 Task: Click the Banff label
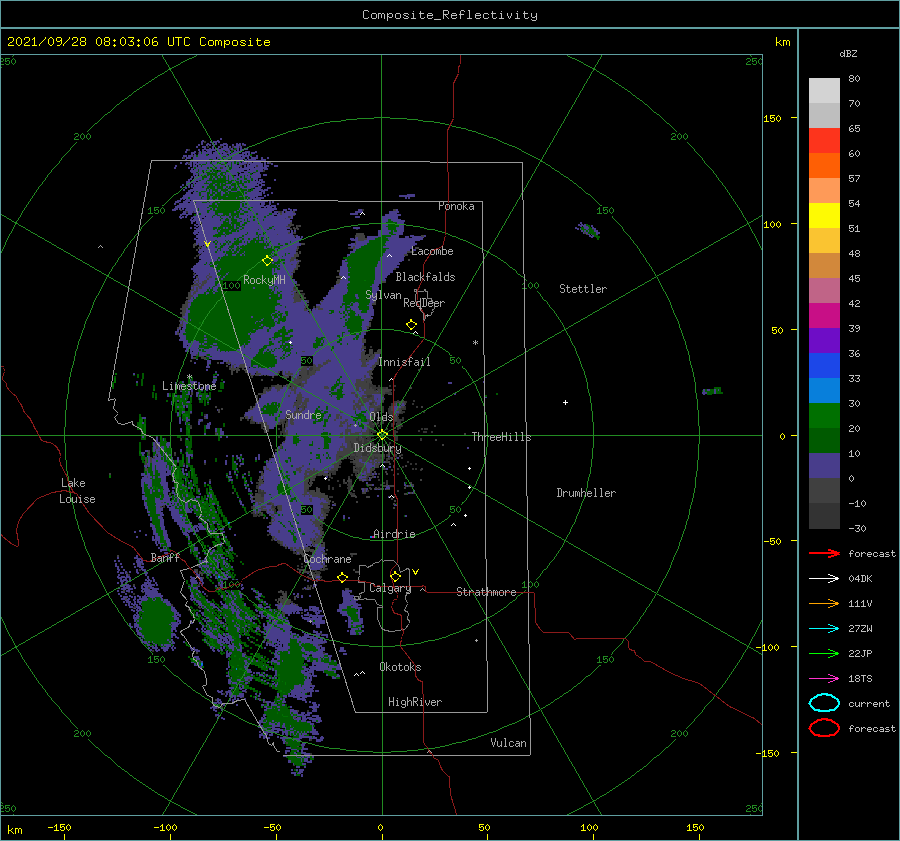coord(165,557)
